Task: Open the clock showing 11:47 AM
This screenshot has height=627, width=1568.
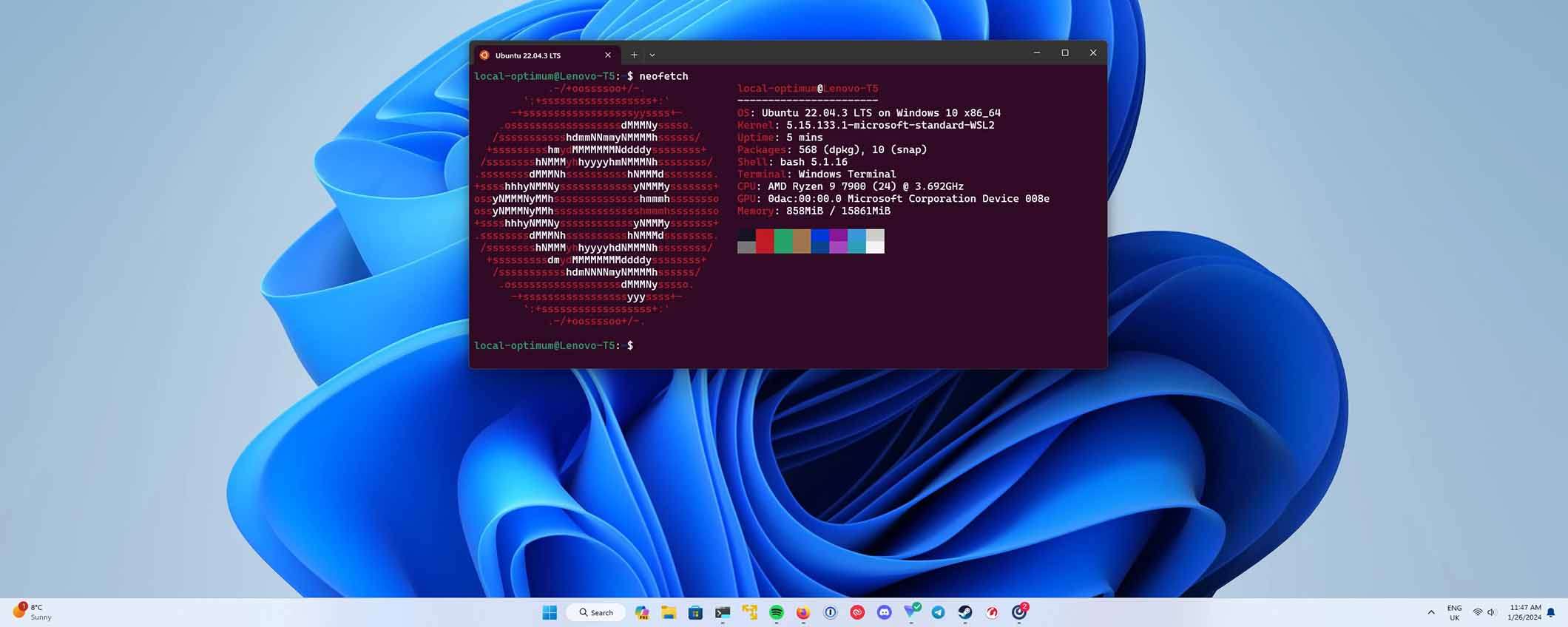Action: [x=1524, y=612]
